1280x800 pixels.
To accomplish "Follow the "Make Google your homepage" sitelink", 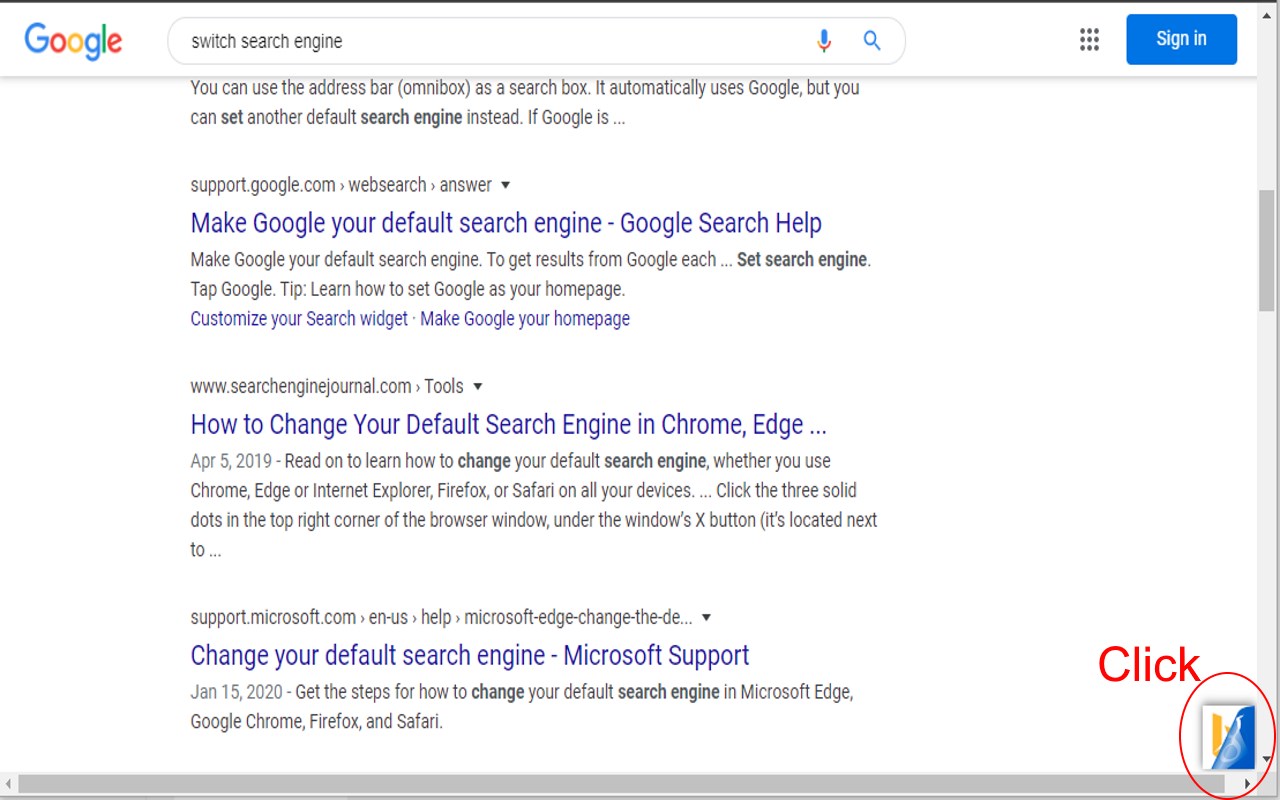I will (525, 319).
